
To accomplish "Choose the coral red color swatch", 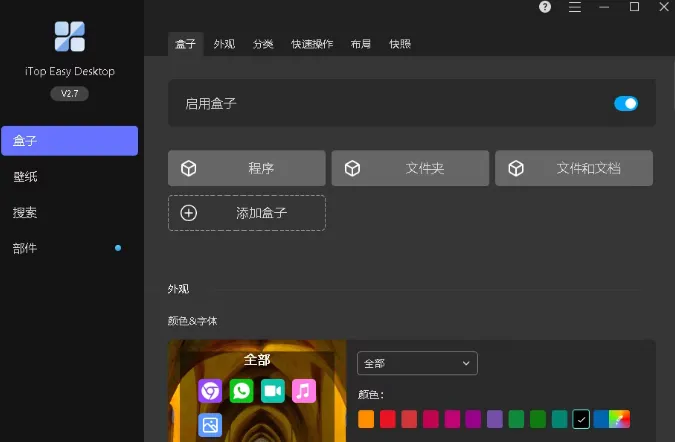I will click(409, 419).
